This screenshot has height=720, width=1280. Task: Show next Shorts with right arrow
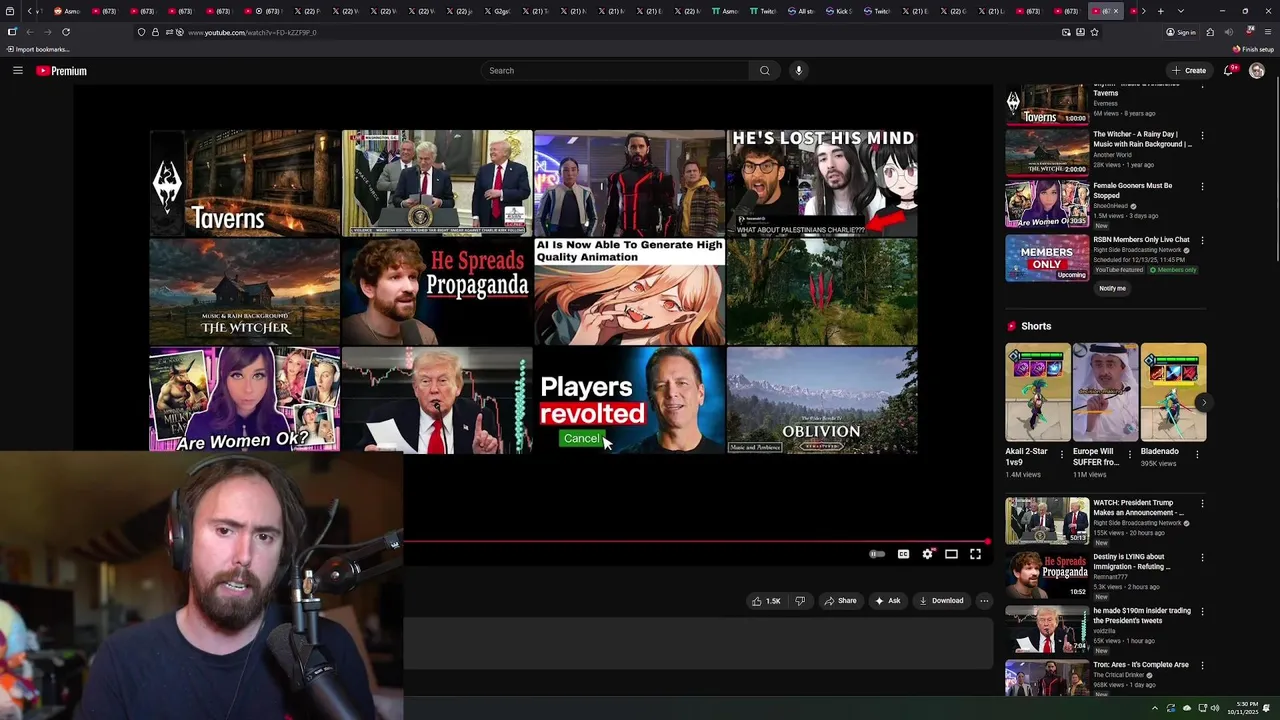point(1204,403)
